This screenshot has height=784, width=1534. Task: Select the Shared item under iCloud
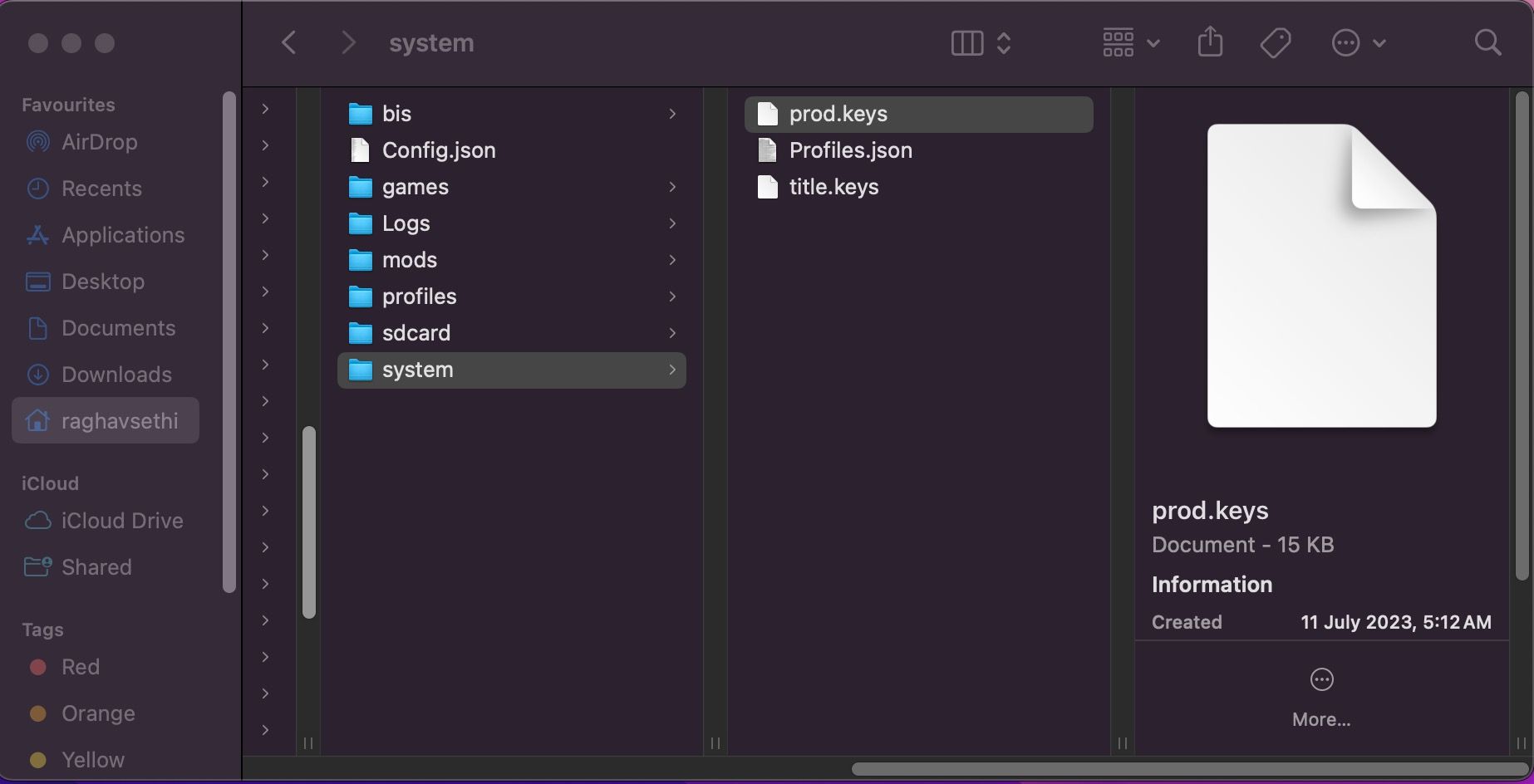(96, 566)
